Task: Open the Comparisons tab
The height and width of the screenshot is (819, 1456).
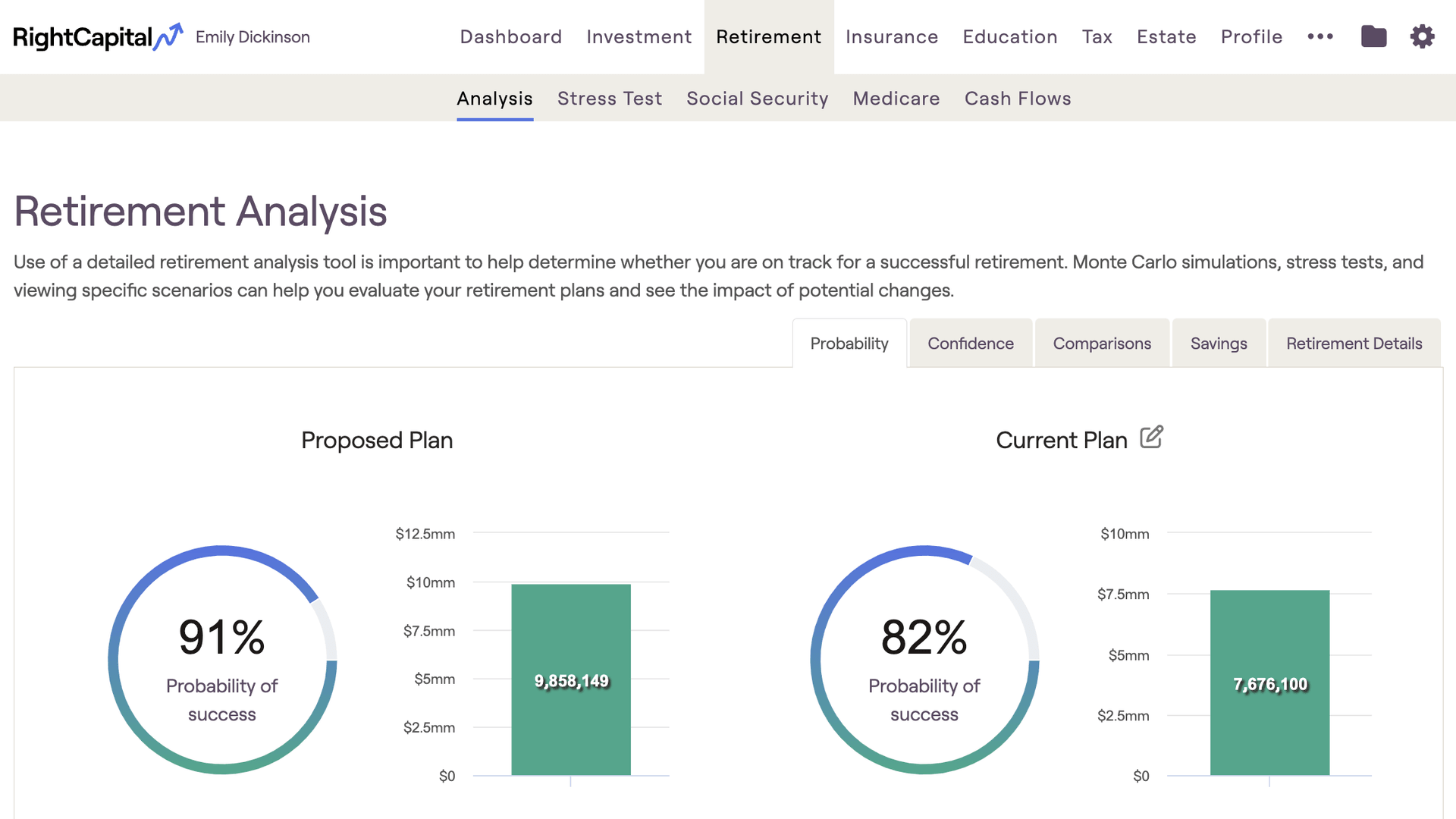Action: [1102, 344]
